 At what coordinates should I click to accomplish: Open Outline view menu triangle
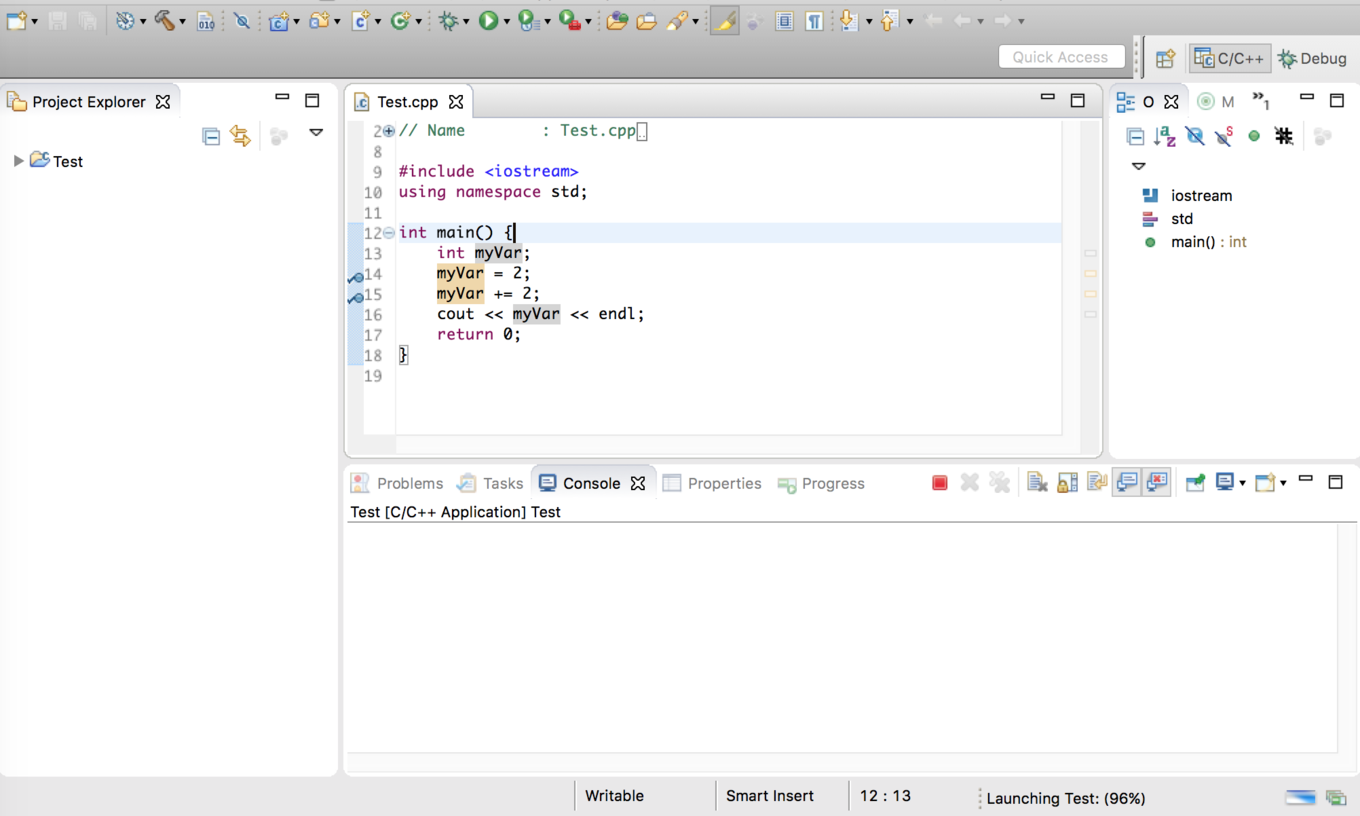click(1138, 166)
